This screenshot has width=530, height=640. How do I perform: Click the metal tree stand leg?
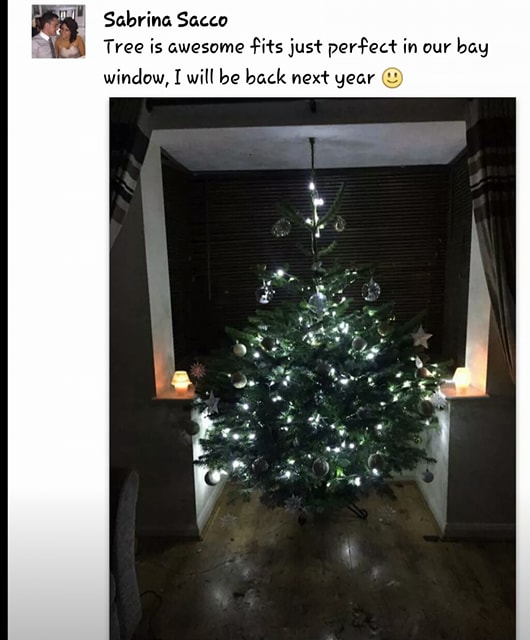pos(357,511)
